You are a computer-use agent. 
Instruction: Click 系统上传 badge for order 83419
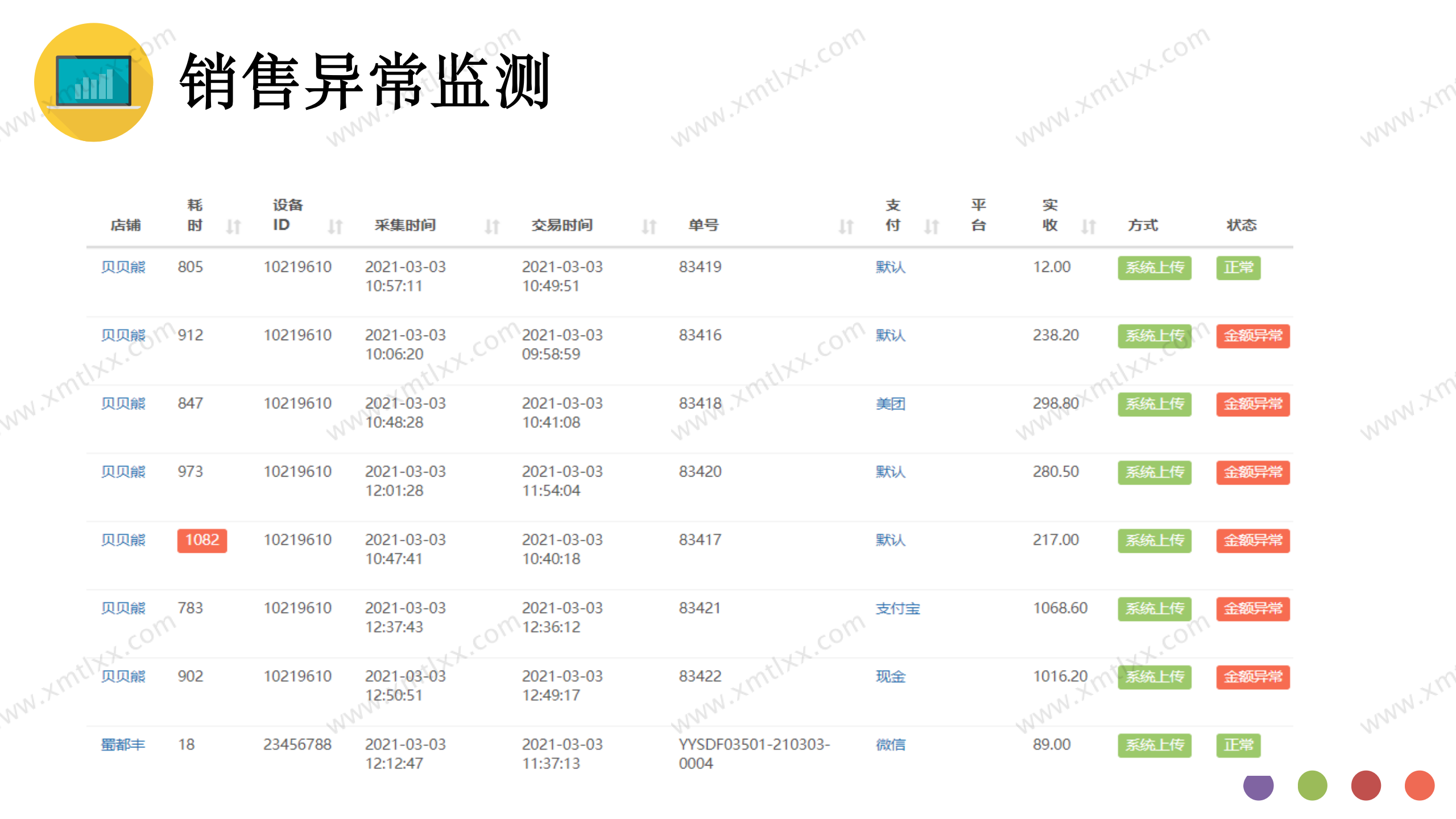click(1155, 268)
